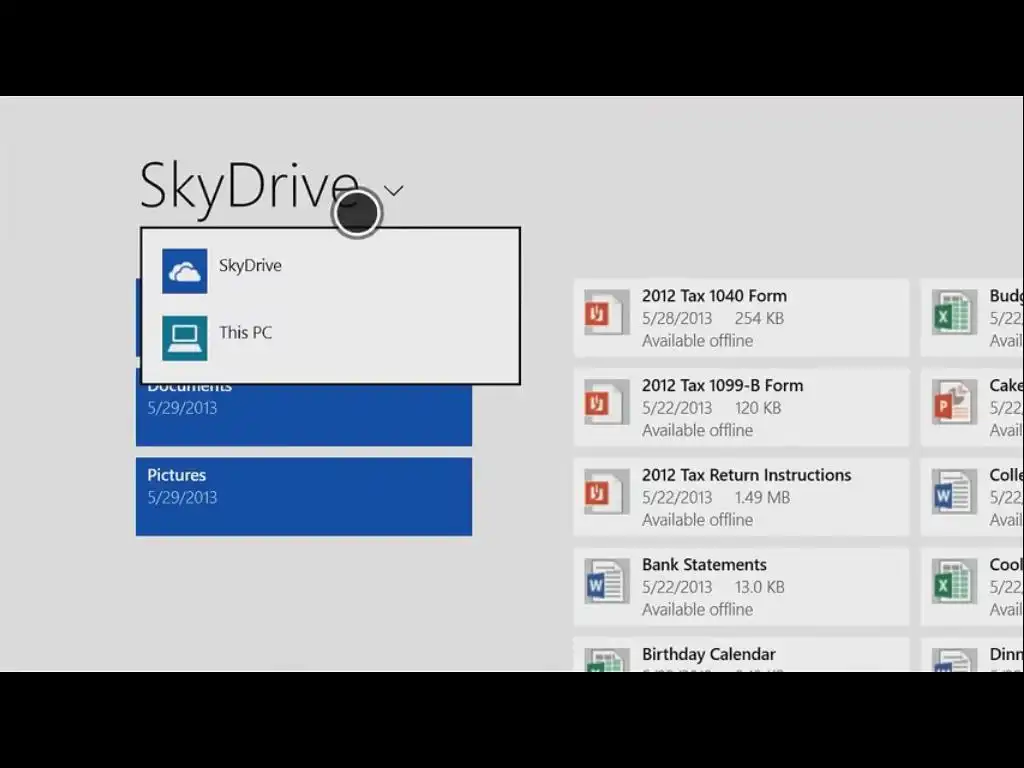Click the Excel icon beside the Budg file
The image size is (1024, 768).
[954, 313]
